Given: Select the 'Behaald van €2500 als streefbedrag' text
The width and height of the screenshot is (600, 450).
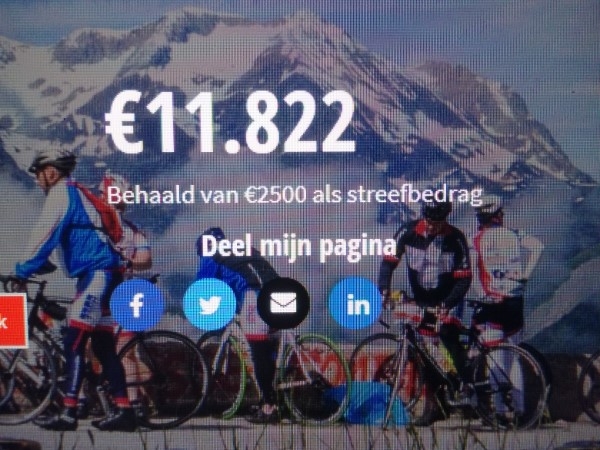Looking at the screenshot, I should 294,195.
